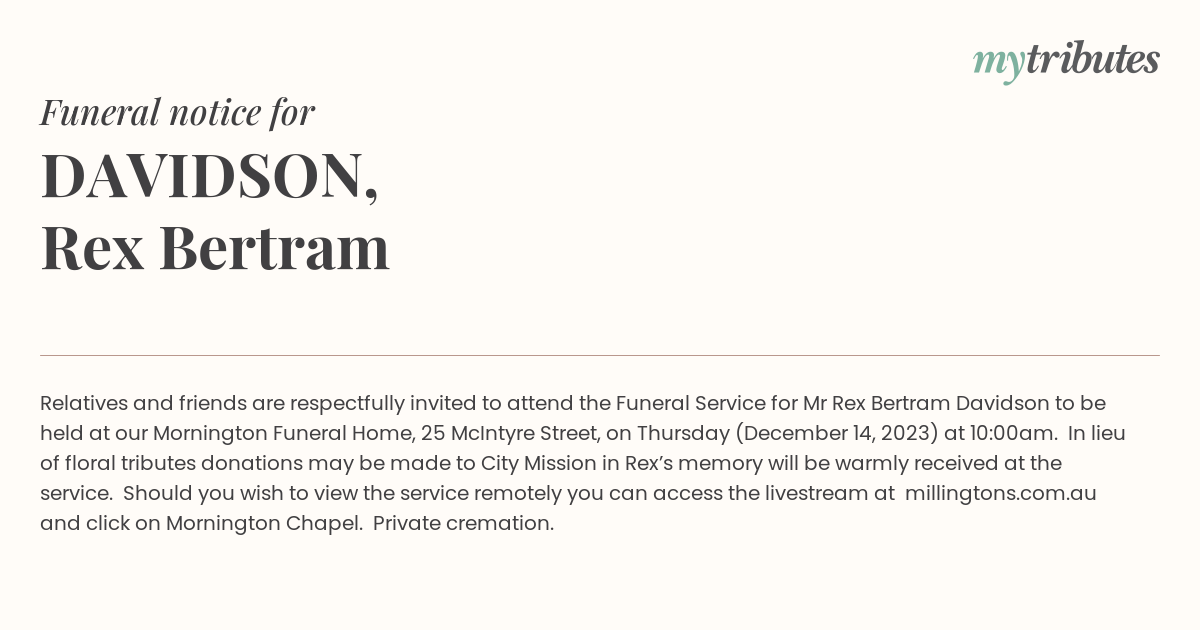Click the mytributes logo
Viewport: 1200px width, 630px height.
click(1066, 62)
